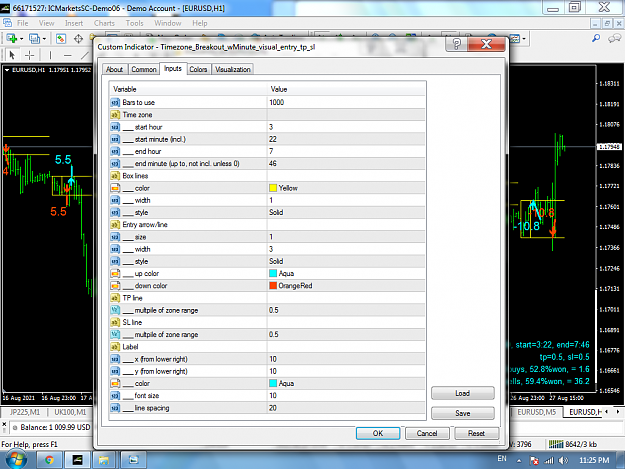Click the chart tabs right scroll arrow

(618, 412)
